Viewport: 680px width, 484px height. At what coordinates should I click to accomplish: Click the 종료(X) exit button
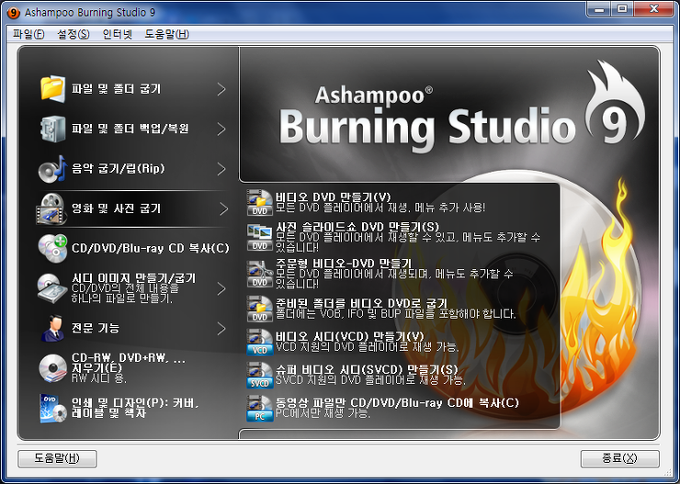(x=620, y=459)
